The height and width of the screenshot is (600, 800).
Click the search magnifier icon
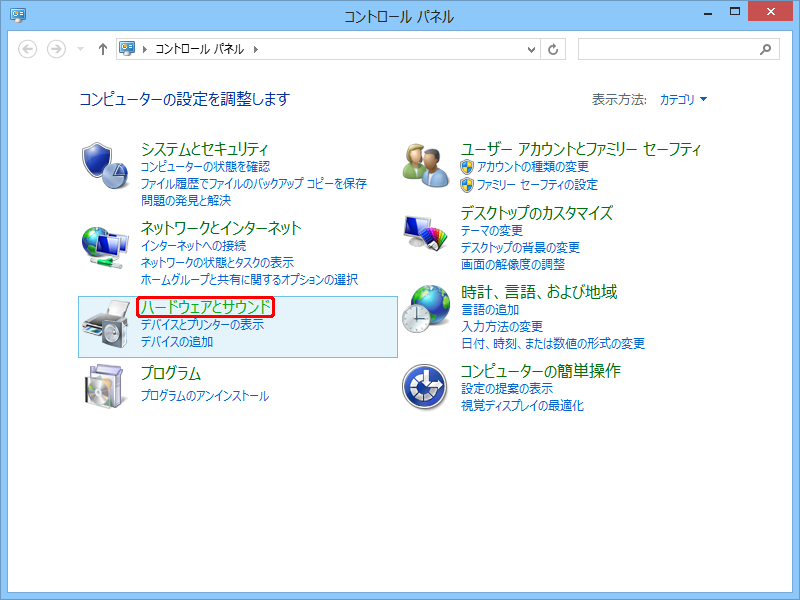coord(765,49)
